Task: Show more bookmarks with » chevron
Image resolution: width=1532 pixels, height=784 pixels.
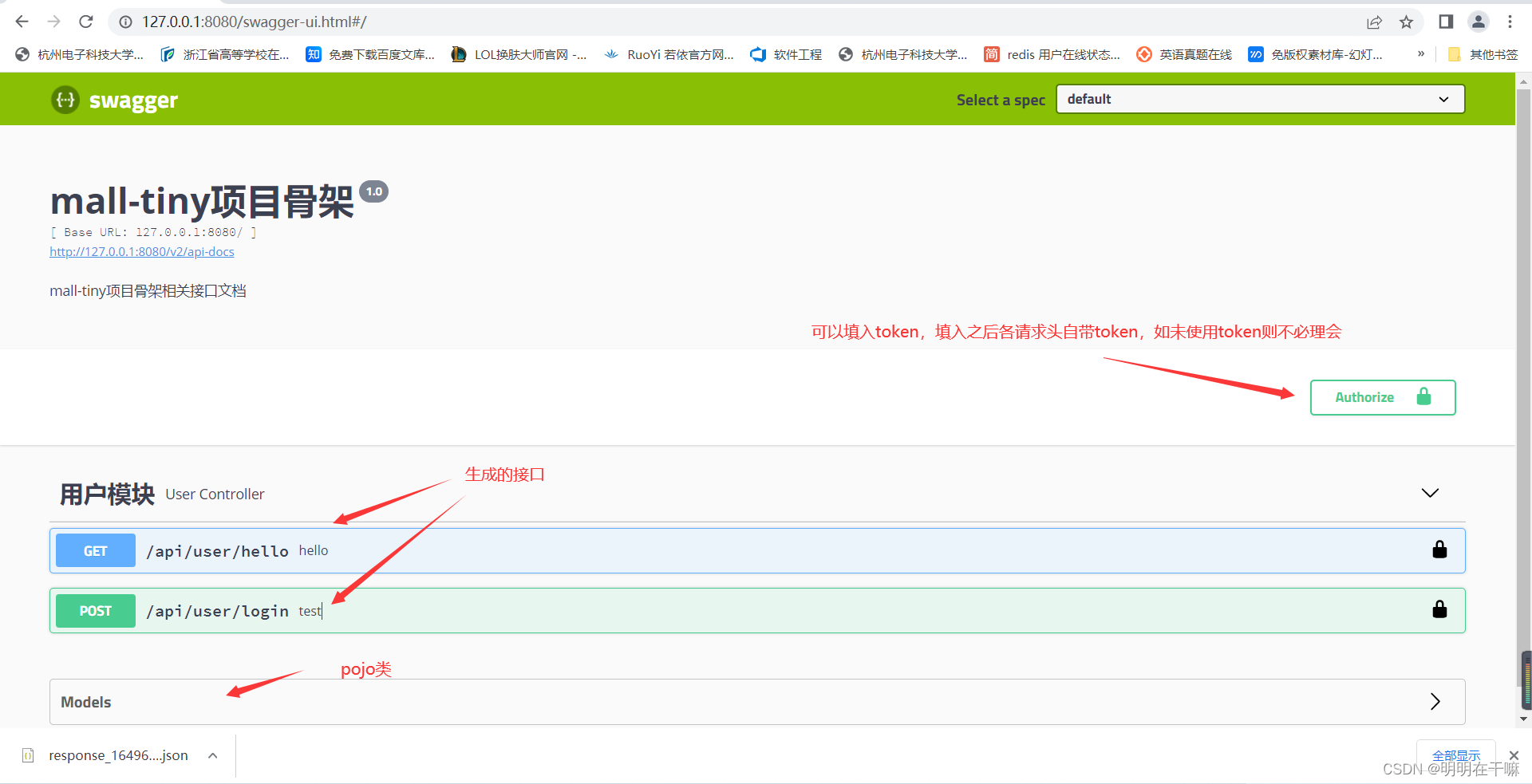Action: coord(1420,54)
